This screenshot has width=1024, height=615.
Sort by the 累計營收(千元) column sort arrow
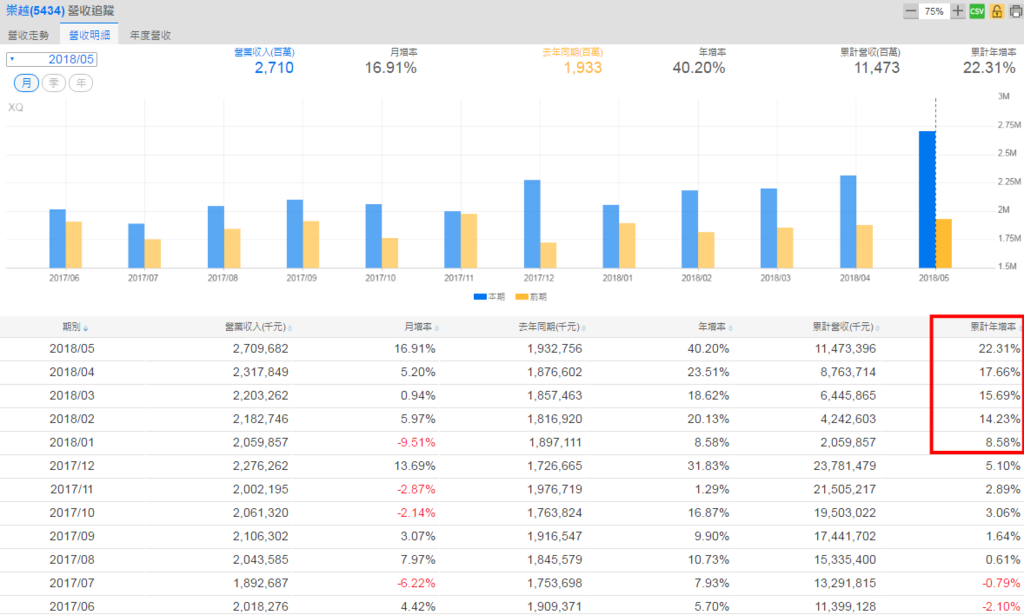click(877, 328)
